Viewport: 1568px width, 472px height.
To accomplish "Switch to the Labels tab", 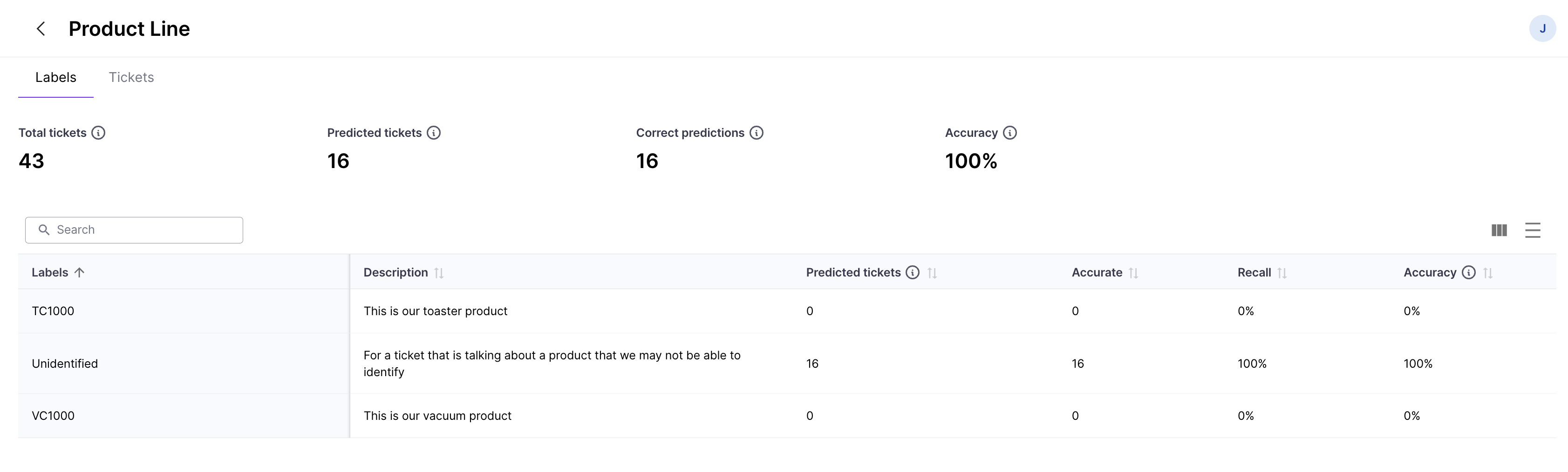I will click(x=56, y=77).
